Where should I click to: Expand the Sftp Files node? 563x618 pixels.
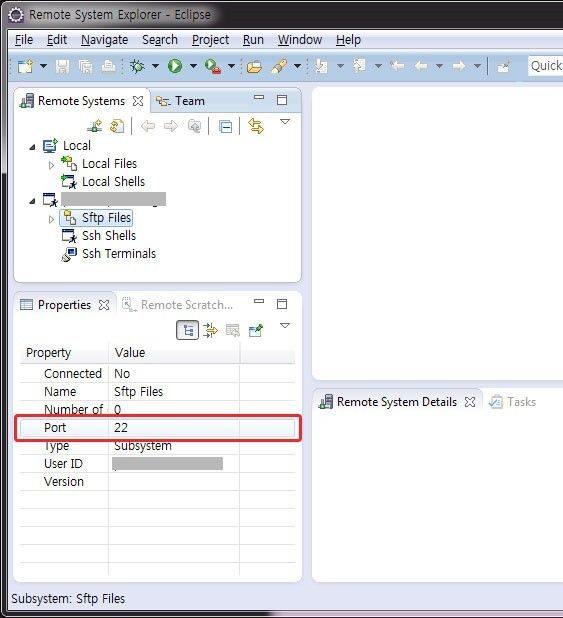(51, 219)
